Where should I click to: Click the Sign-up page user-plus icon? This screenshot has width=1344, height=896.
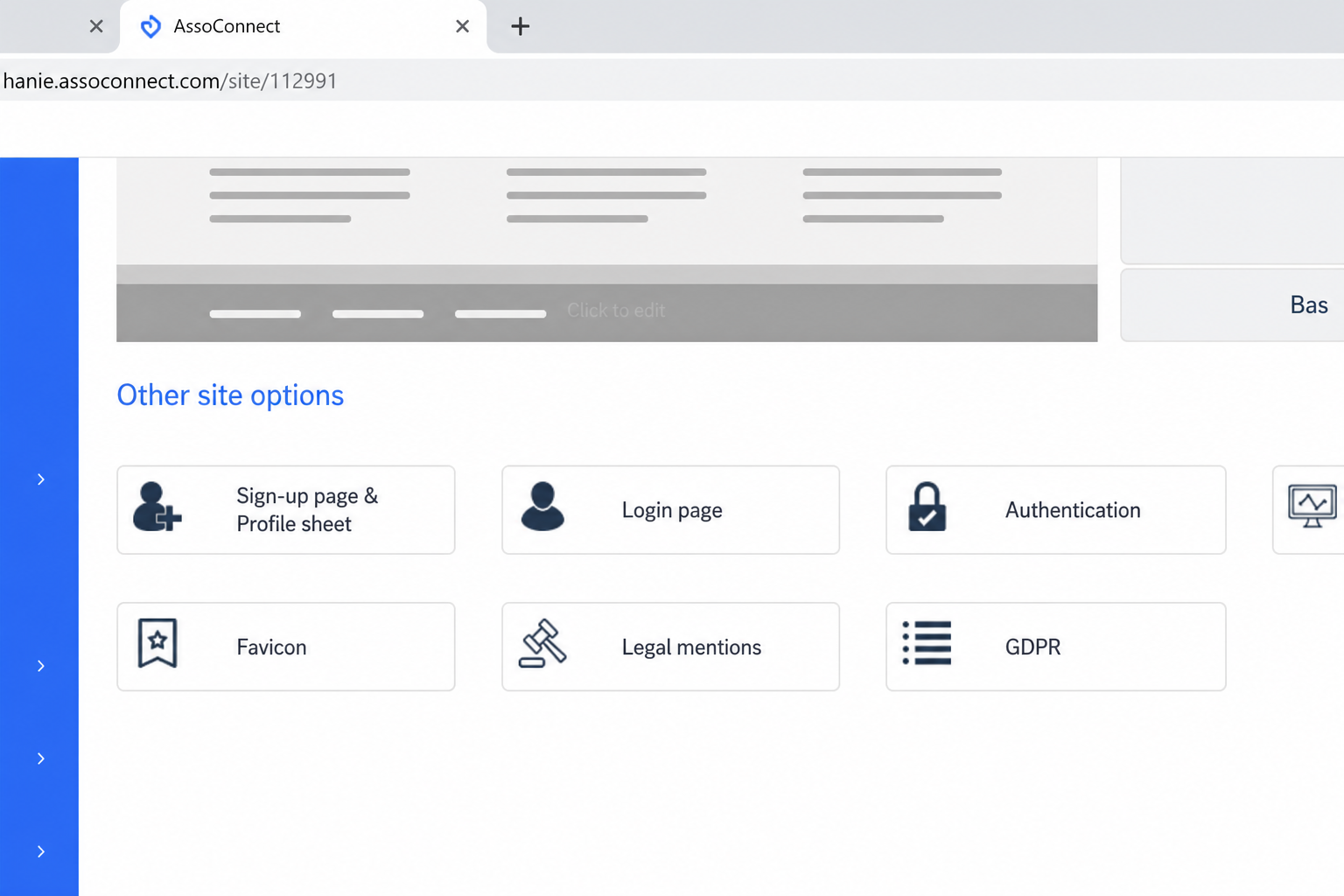(x=157, y=507)
